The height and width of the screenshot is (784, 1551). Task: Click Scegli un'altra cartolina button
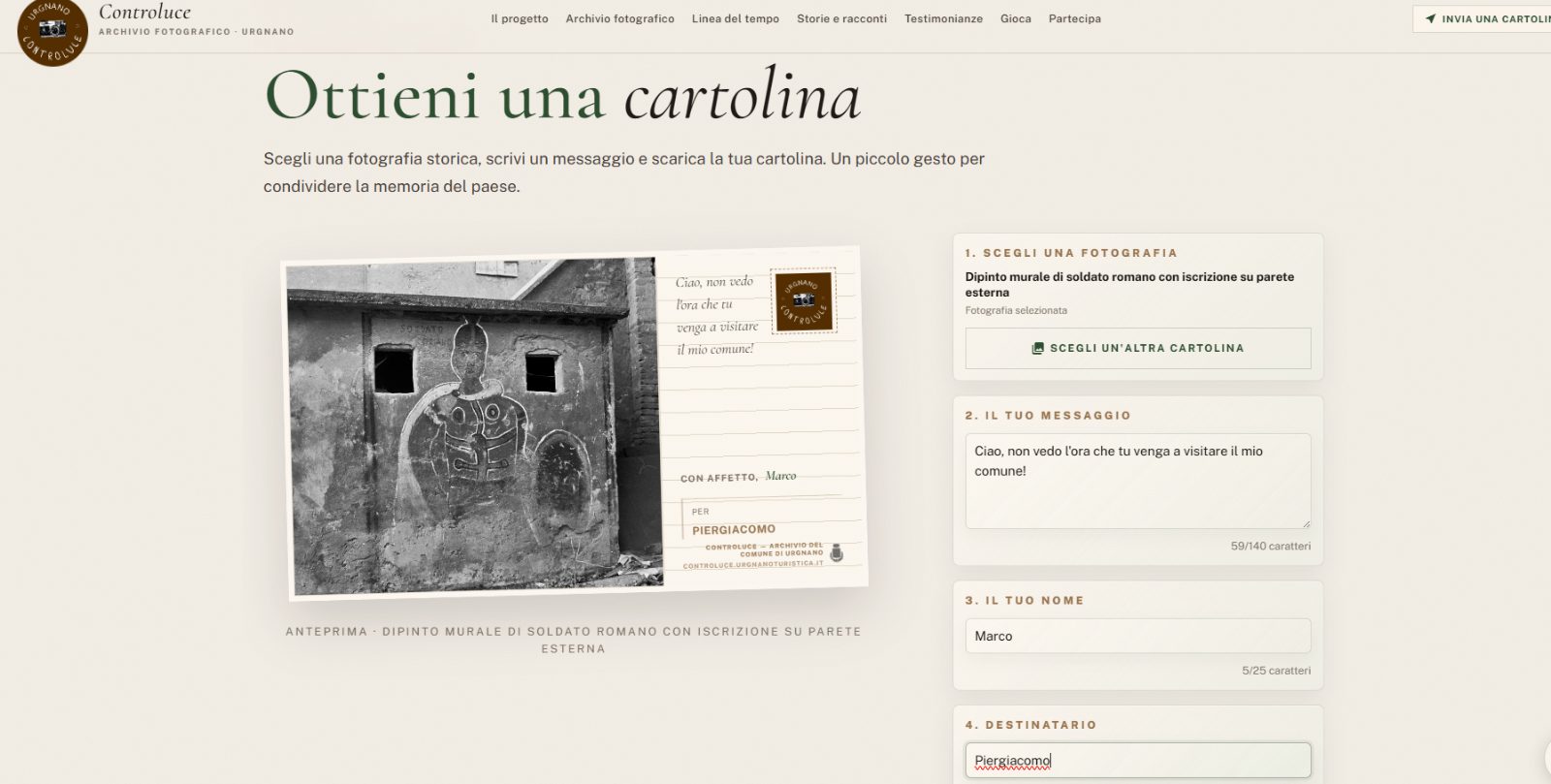point(1138,348)
